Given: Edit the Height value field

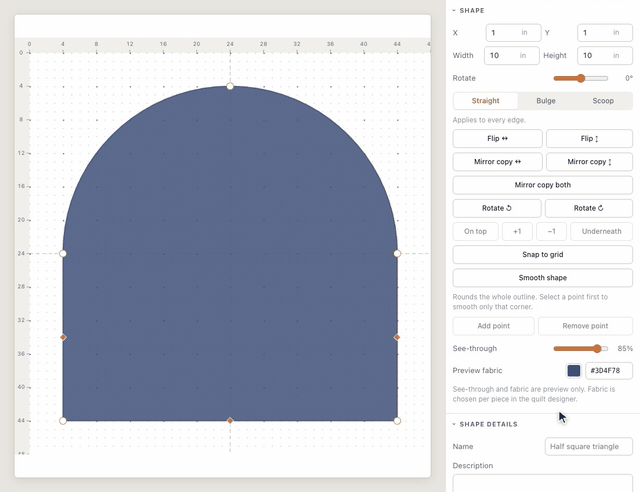Looking at the screenshot, I should coord(604,56).
